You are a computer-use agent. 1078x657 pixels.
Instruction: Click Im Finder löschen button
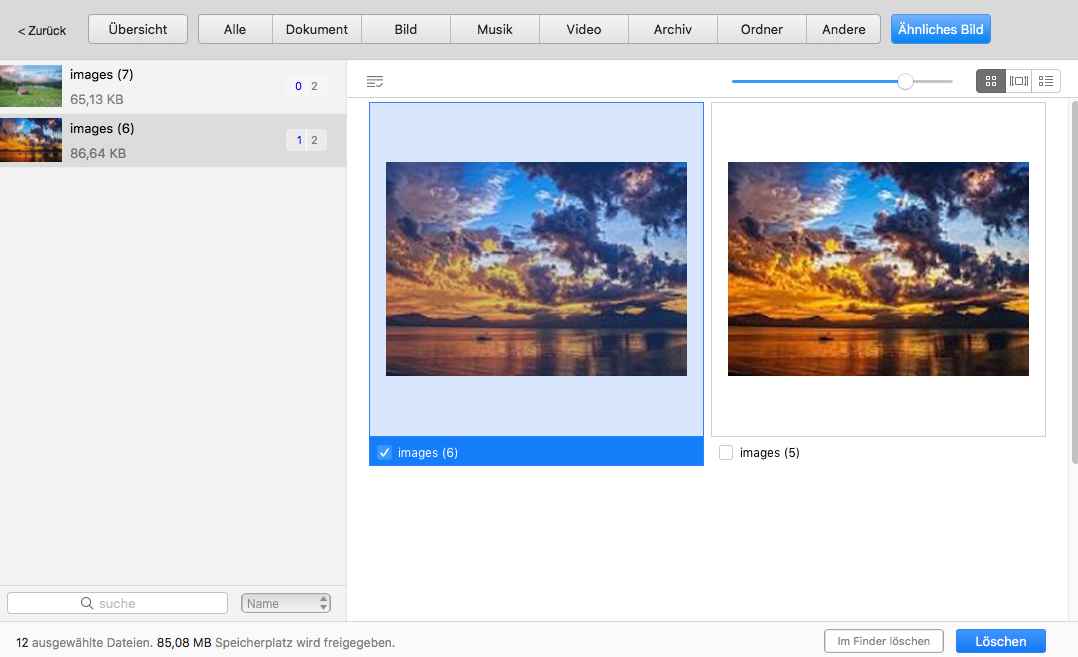(x=883, y=641)
